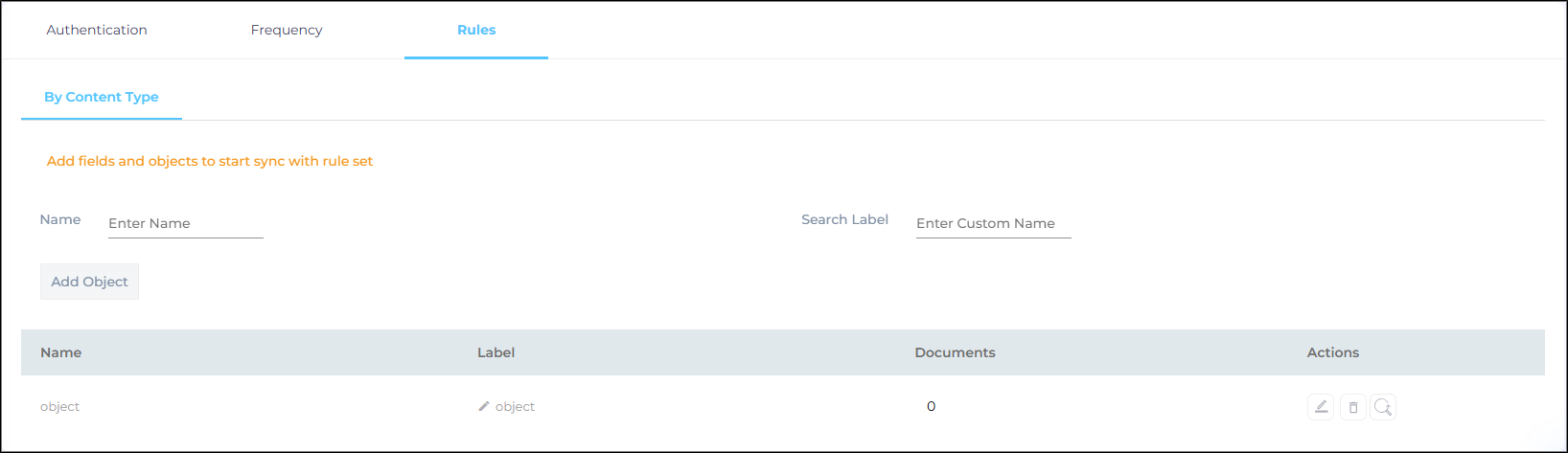Click the Label column header

pyautogui.click(x=496, y=352)
